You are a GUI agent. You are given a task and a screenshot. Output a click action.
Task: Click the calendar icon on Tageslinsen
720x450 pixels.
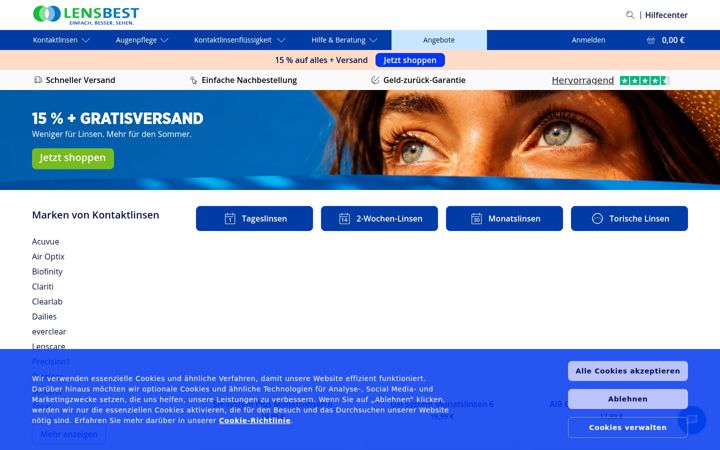pos(230,219)
